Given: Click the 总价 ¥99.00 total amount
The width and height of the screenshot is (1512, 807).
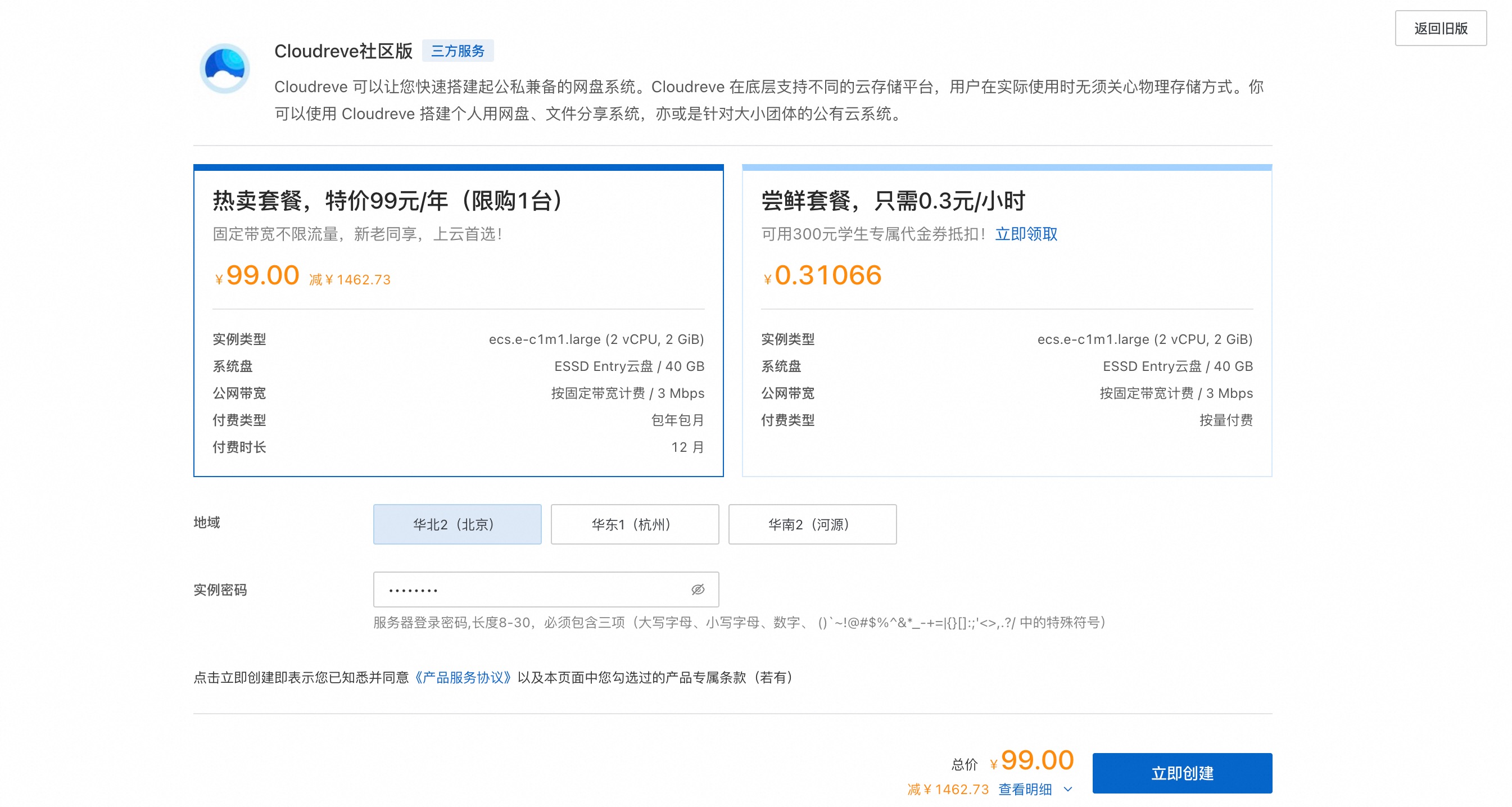Looking at the screenshot, I should click(x=1036, y=760).
